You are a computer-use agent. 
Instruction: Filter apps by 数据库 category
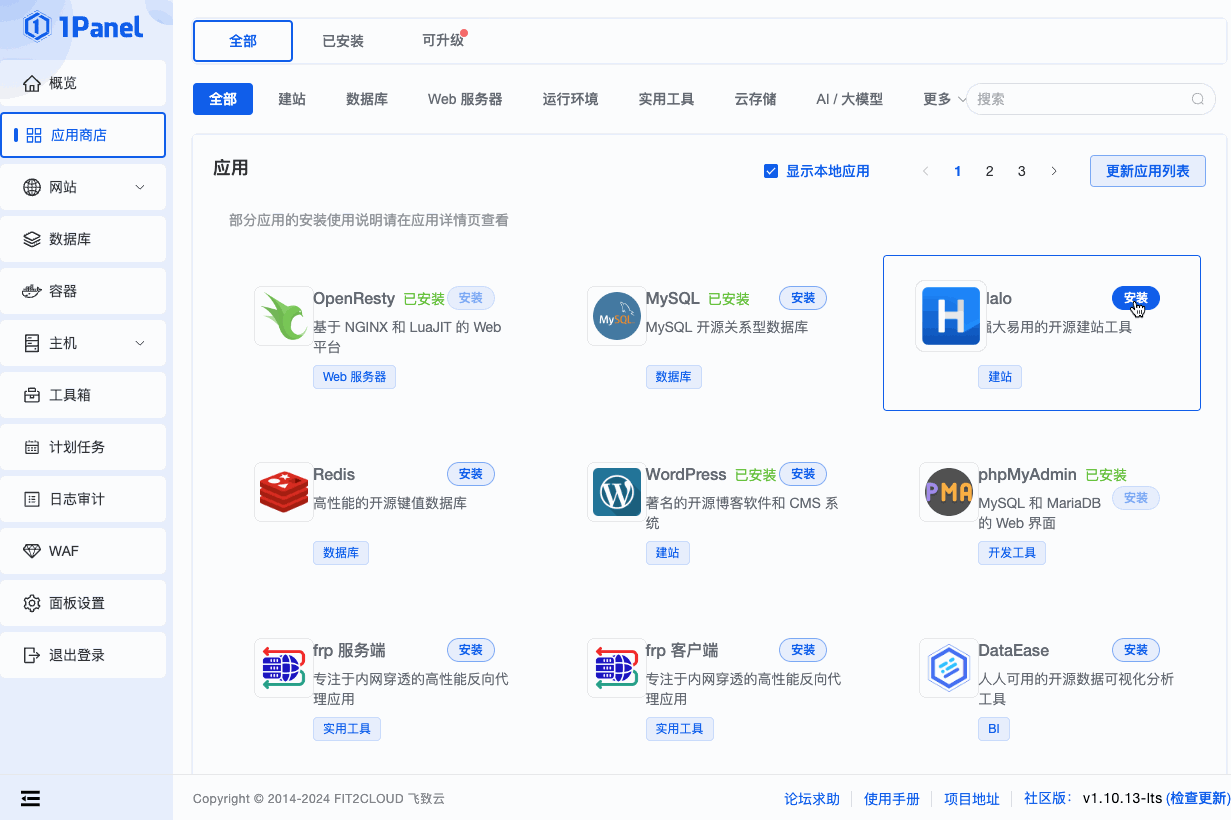tap(367, 99)
